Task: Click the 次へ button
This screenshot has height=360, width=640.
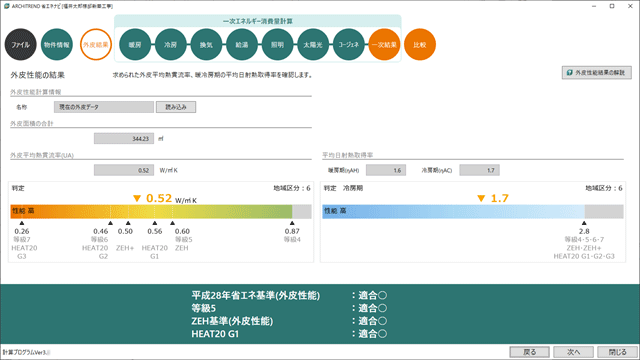Action: (x=573, y=352)
